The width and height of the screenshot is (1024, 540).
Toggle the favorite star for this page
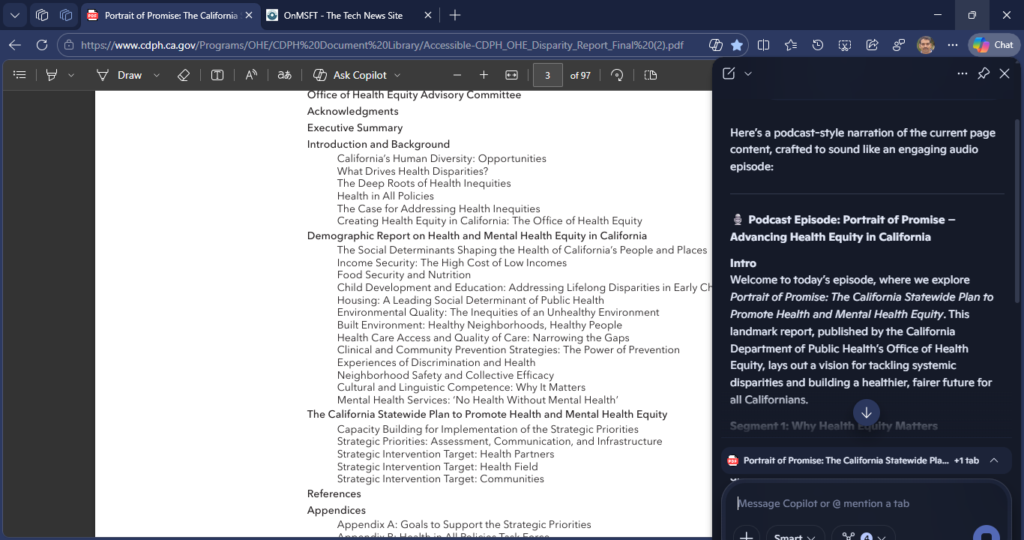[737, 45]
